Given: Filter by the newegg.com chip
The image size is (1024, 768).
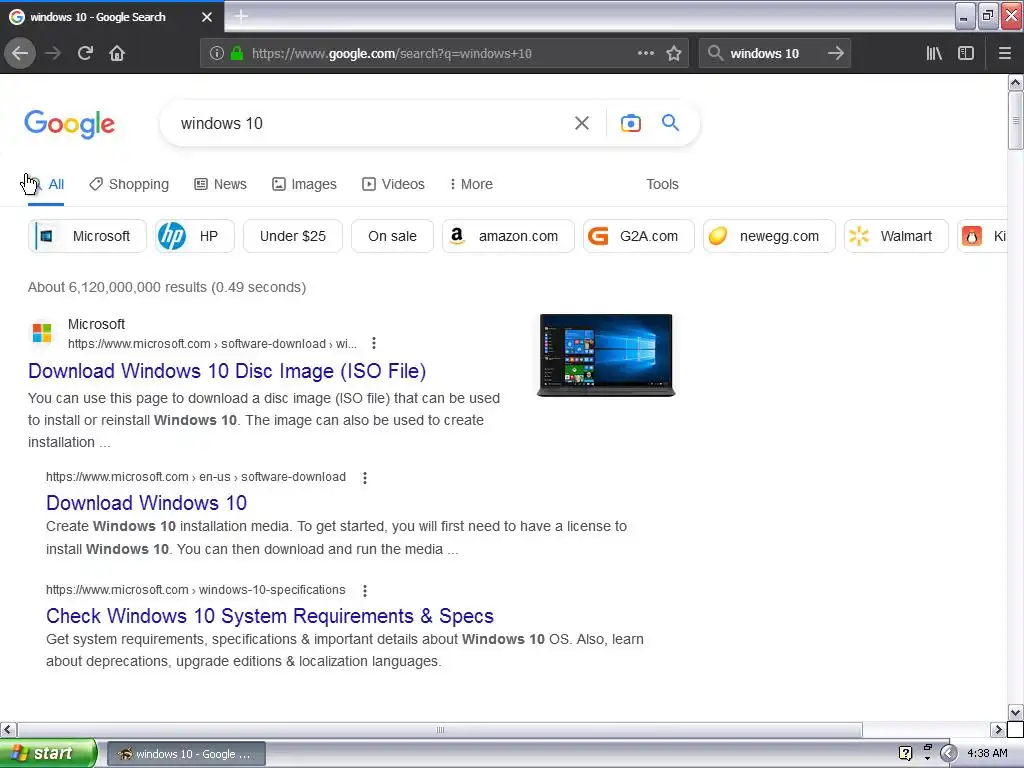Looking at the screenshot, I should click(x=769, y=236).
